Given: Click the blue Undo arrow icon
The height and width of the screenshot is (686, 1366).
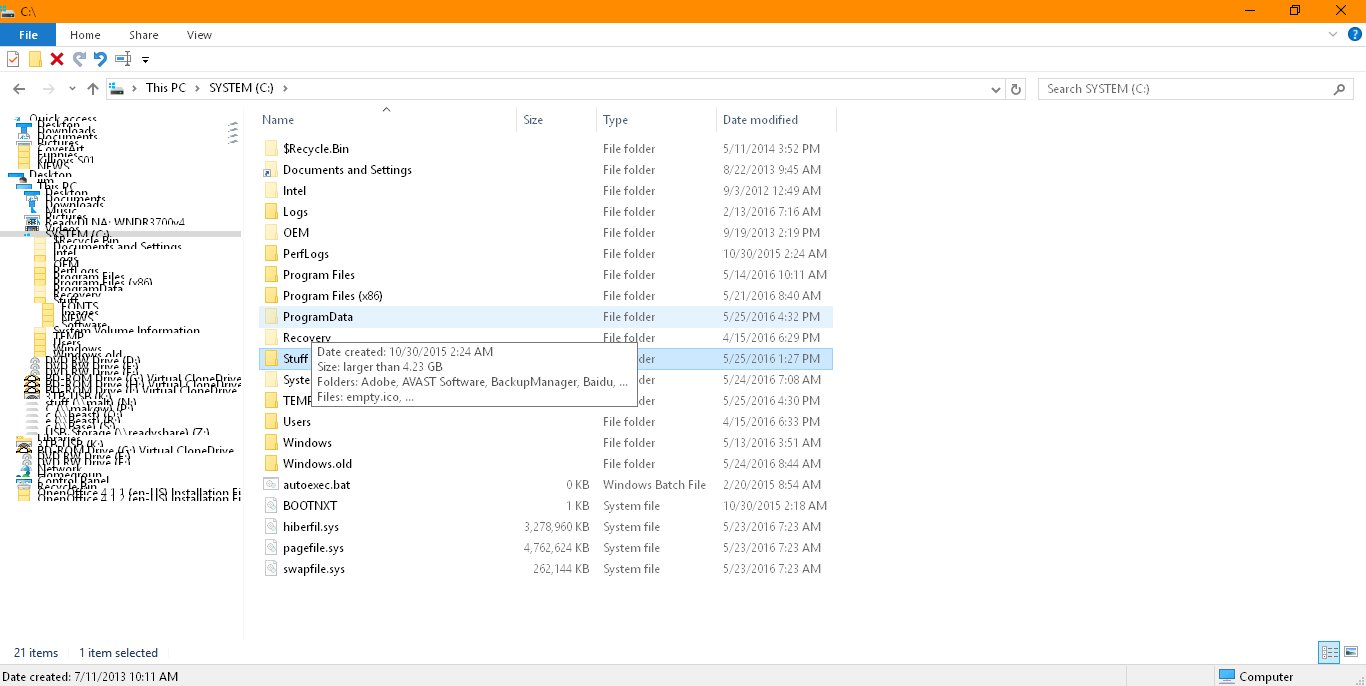Looking at the screenshot, I should tap(100, 59).
